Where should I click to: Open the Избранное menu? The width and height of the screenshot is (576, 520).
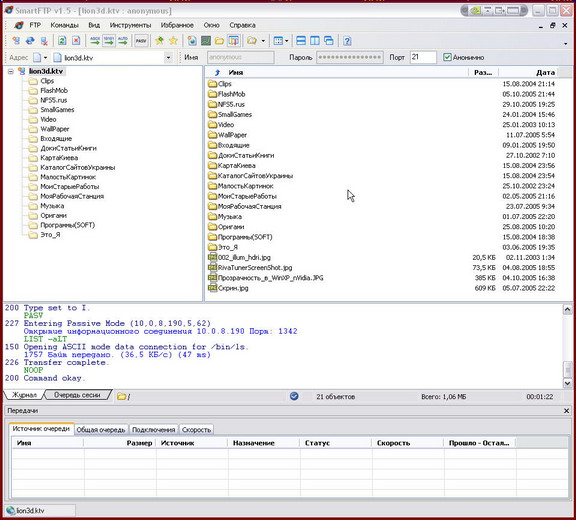click(177, 25)
